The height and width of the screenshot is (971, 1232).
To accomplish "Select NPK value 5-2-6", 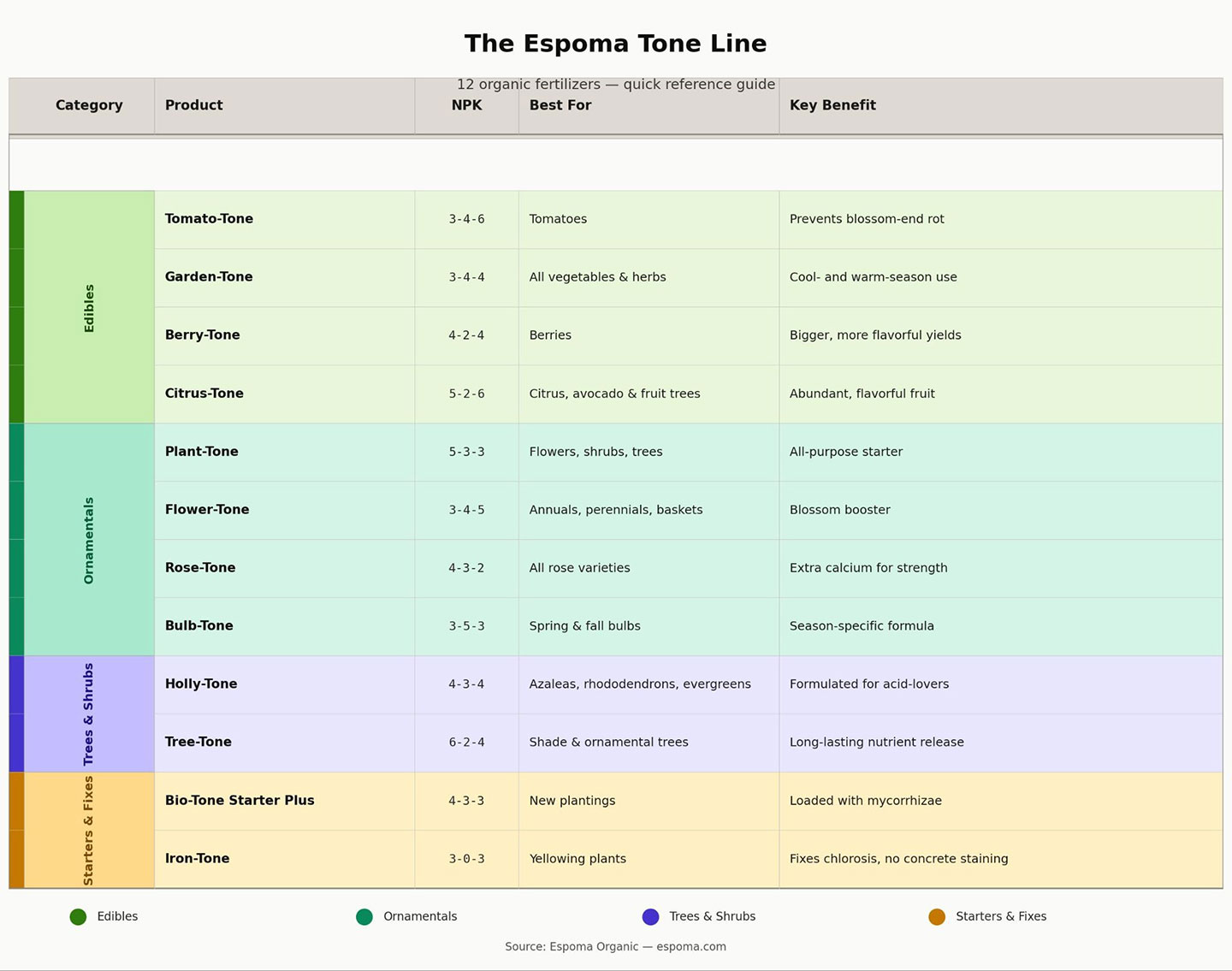I will coord(466,394).
